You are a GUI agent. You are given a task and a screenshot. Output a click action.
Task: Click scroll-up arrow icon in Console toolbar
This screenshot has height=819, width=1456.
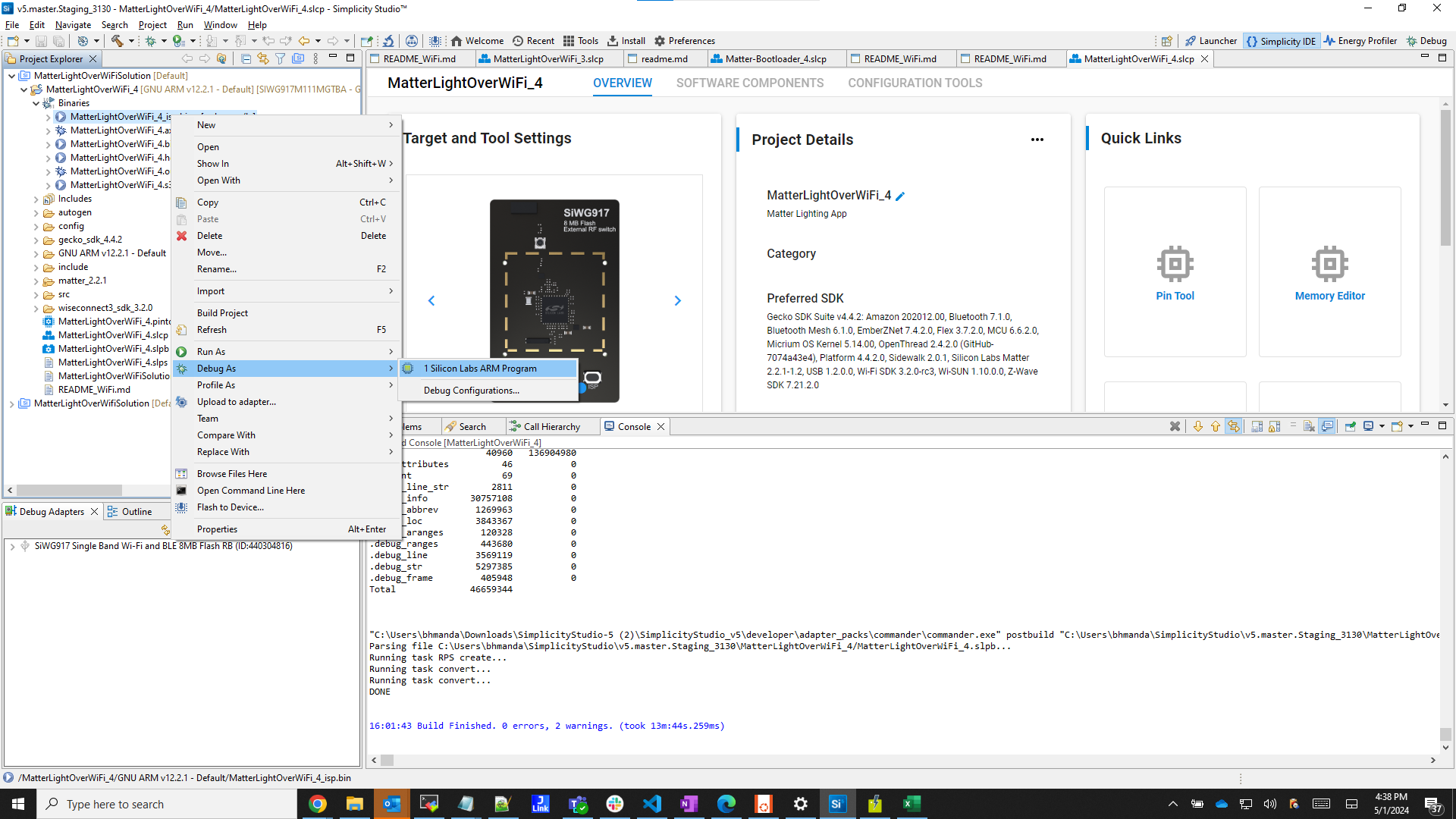[1216, 426]
